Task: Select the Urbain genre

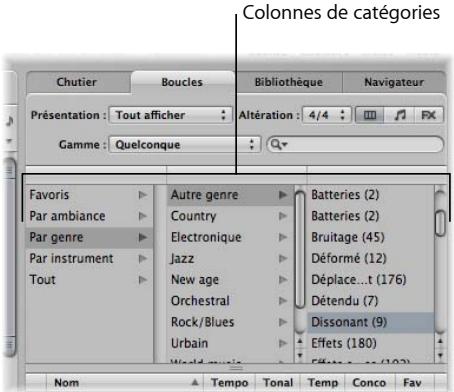Action: point(230,343)
